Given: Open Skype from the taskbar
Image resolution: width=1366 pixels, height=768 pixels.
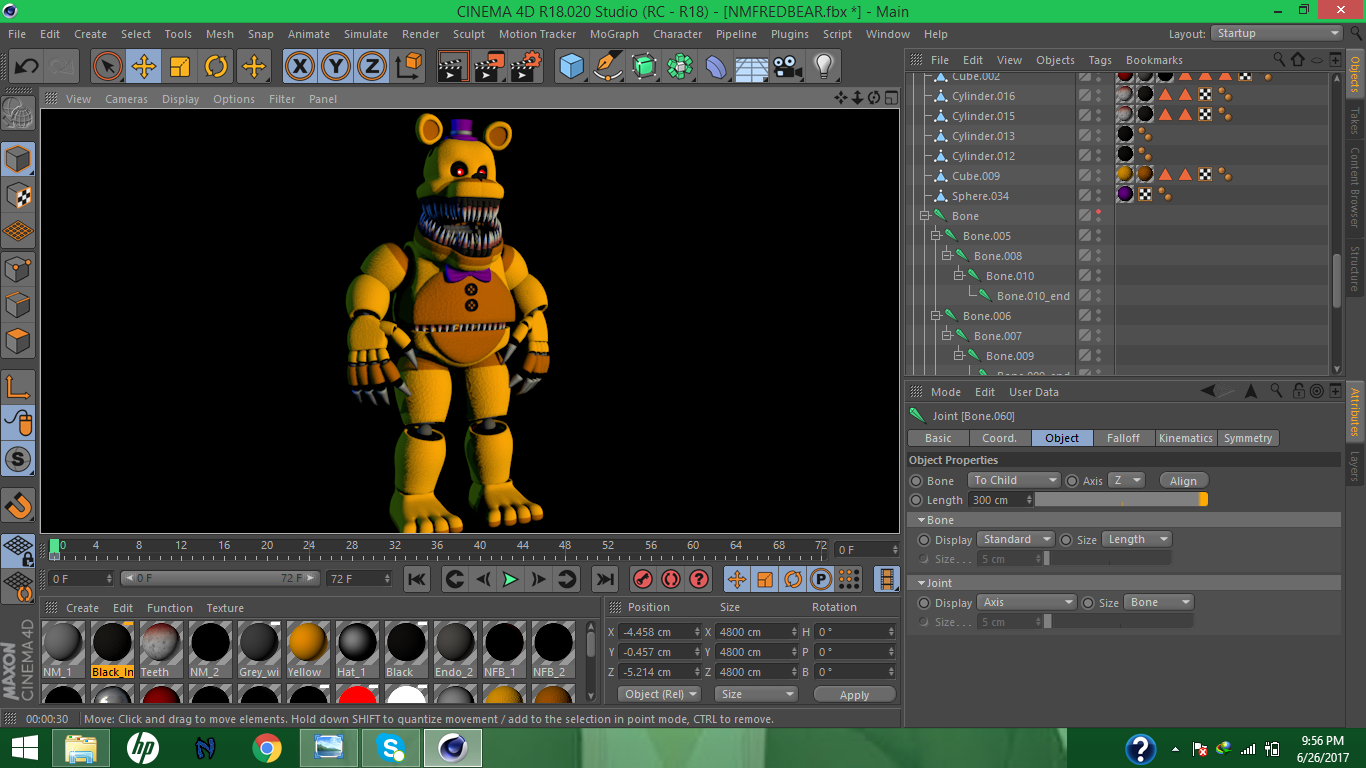Looking at the screenshot, I should click(389, 748).
